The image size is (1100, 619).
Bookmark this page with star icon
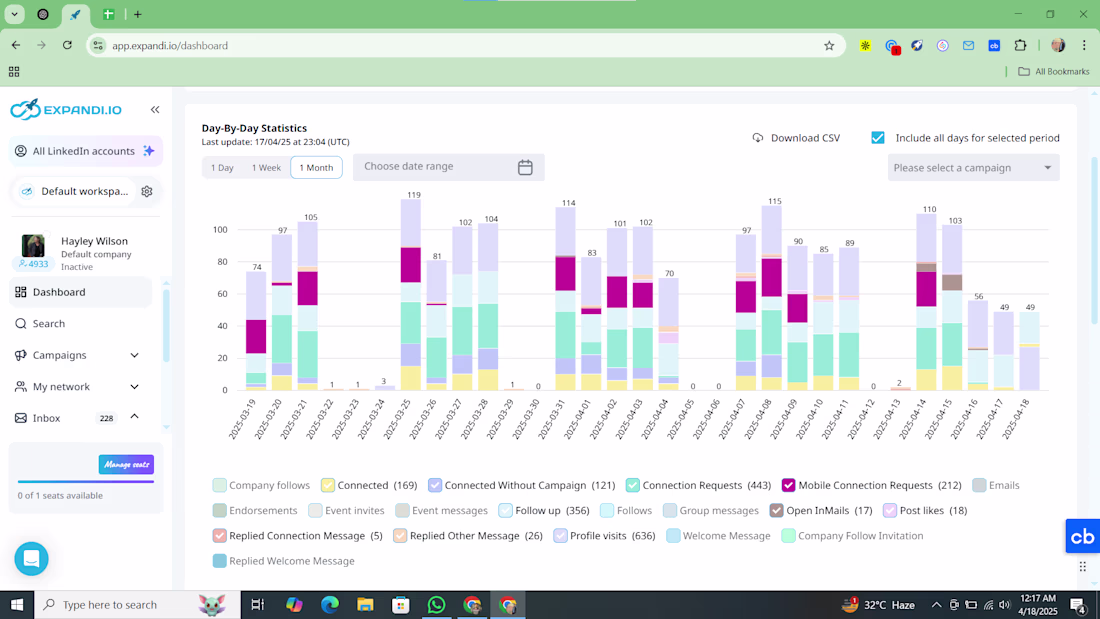point(829,46)
